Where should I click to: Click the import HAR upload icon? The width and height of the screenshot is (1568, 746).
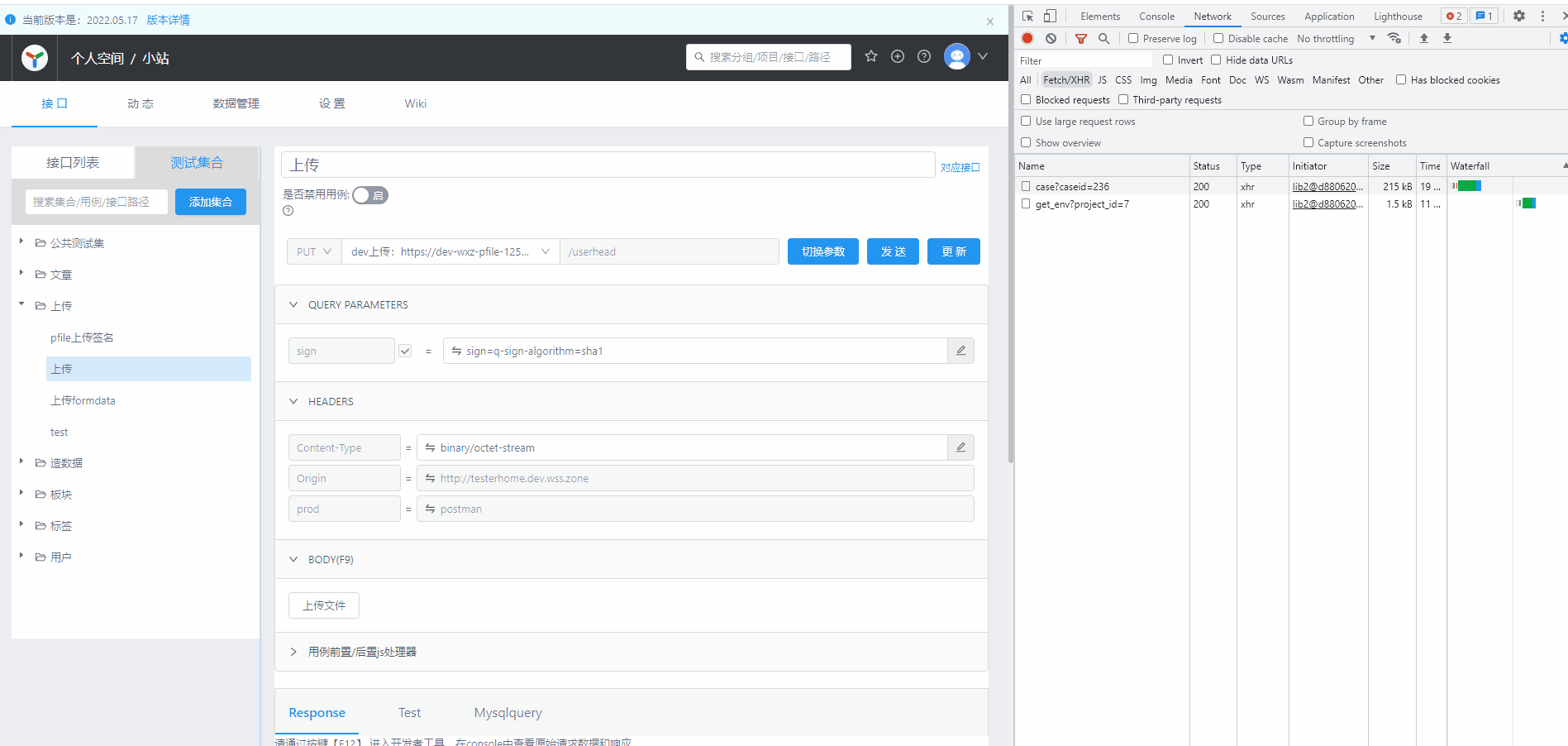tap(1424, 38)
